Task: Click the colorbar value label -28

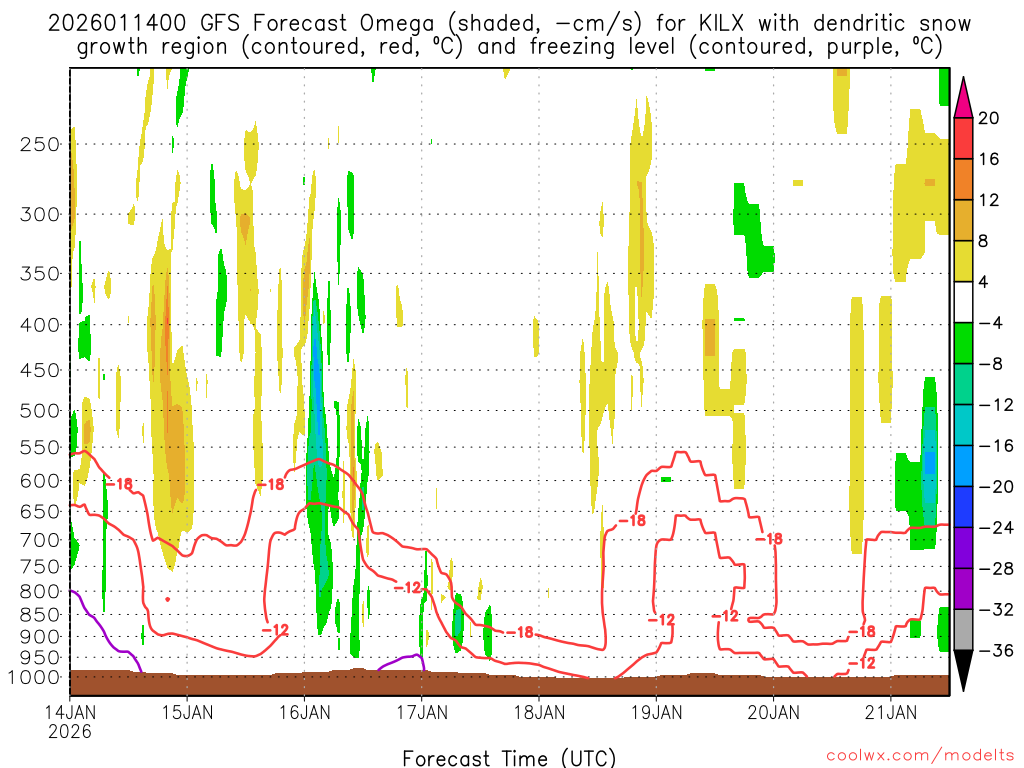Action: click(x=996, y=568)
